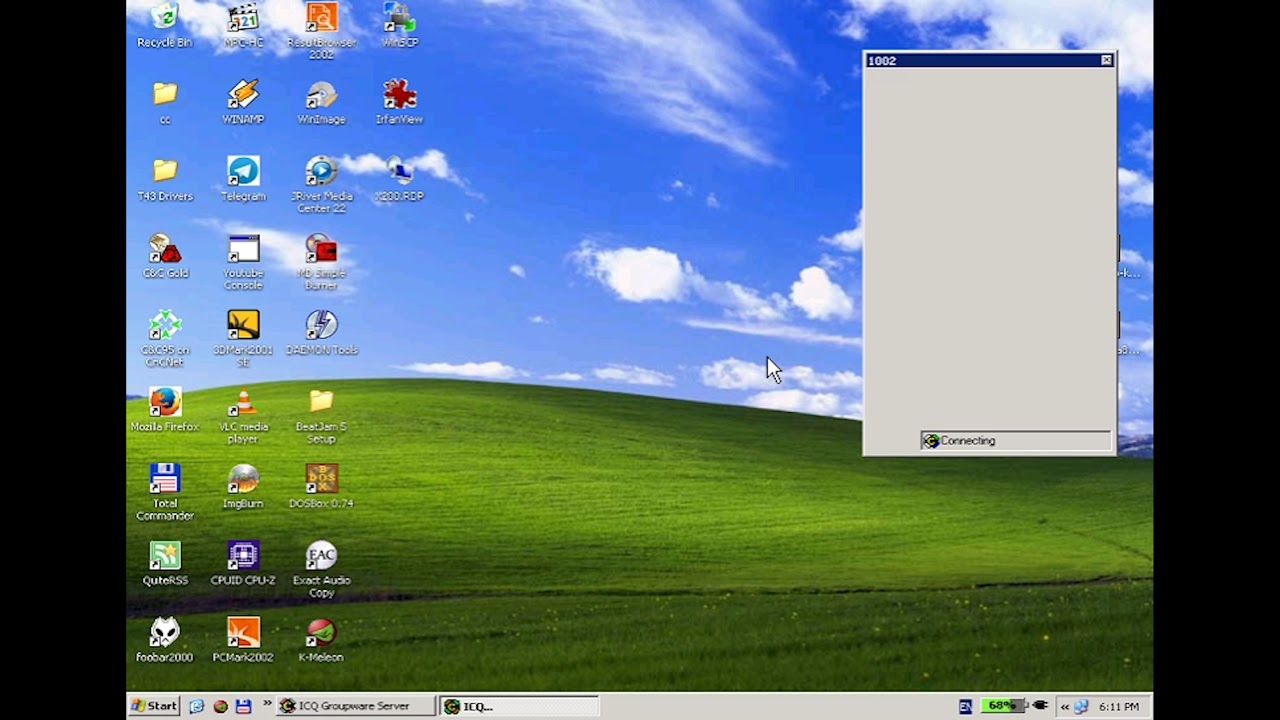
Task: Select the VLC media player icon
Action: pos(243,416)
